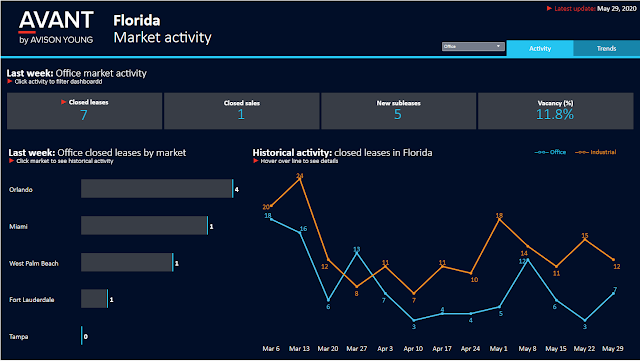Select the Activity tab

(540, 49)
